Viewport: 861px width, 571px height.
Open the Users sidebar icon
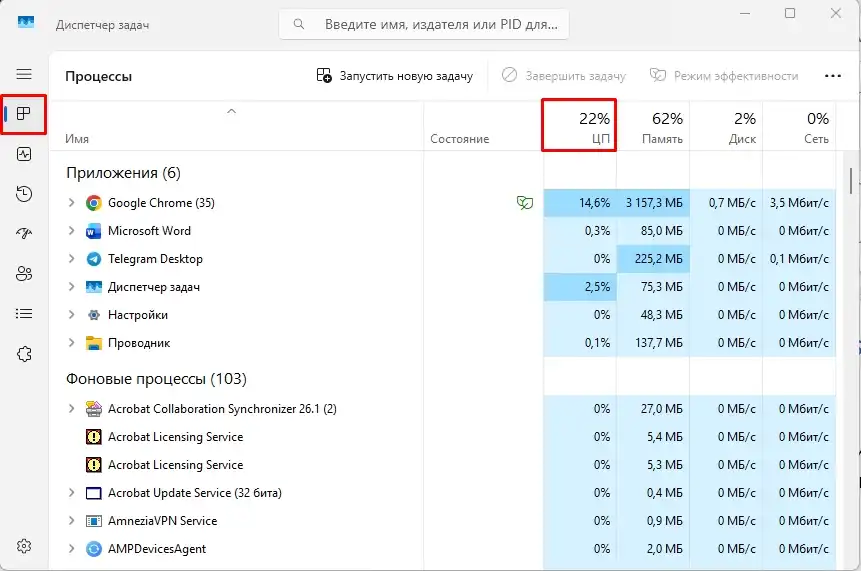tap(24, 273)
